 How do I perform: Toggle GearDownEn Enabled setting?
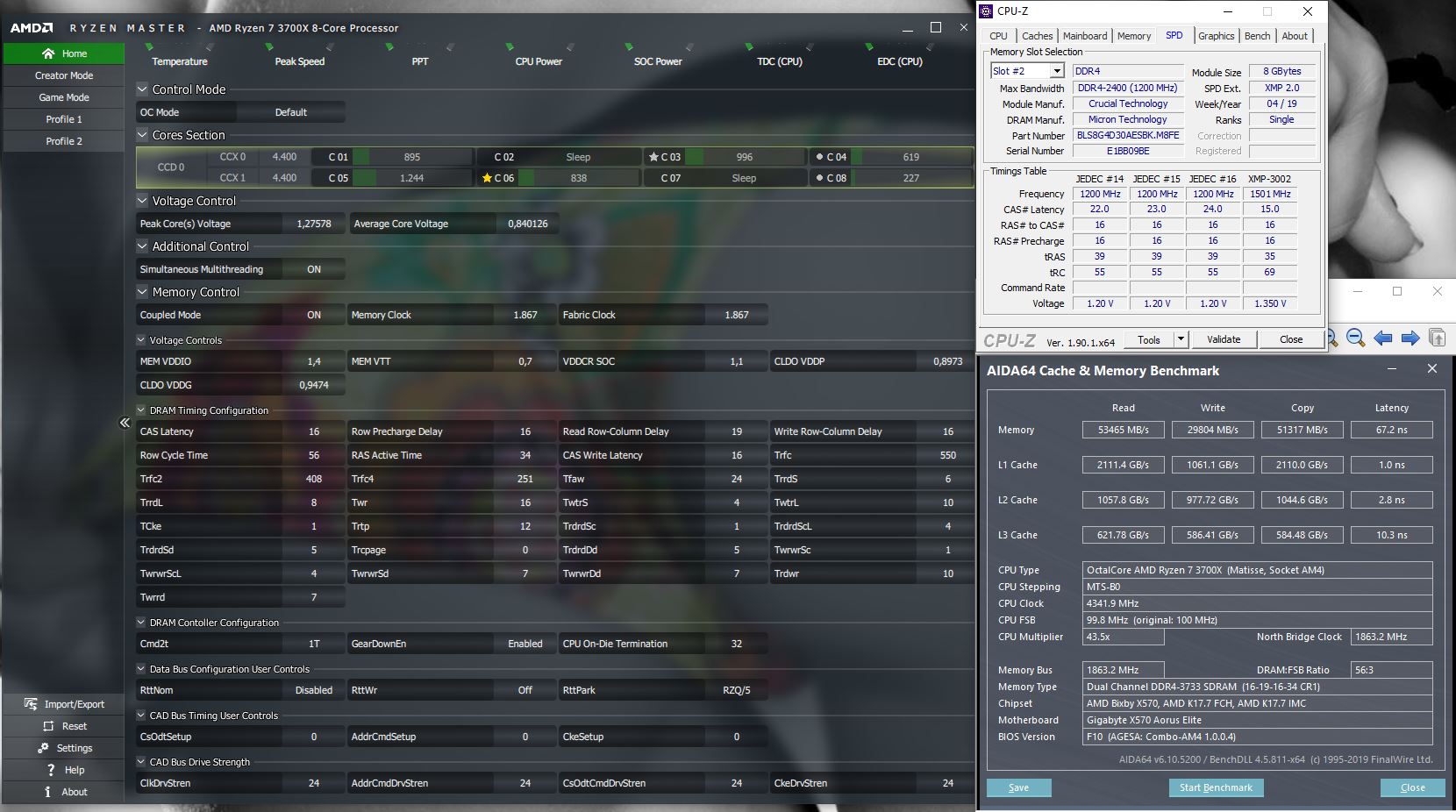point(525,644)
